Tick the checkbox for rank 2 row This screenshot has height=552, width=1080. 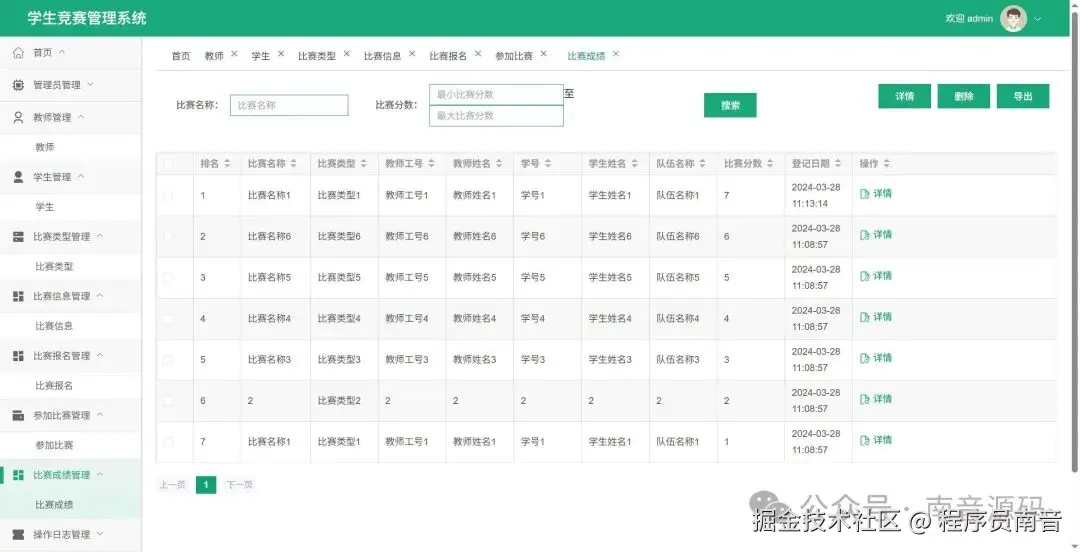pyautogui.click(x=168, y=236)
